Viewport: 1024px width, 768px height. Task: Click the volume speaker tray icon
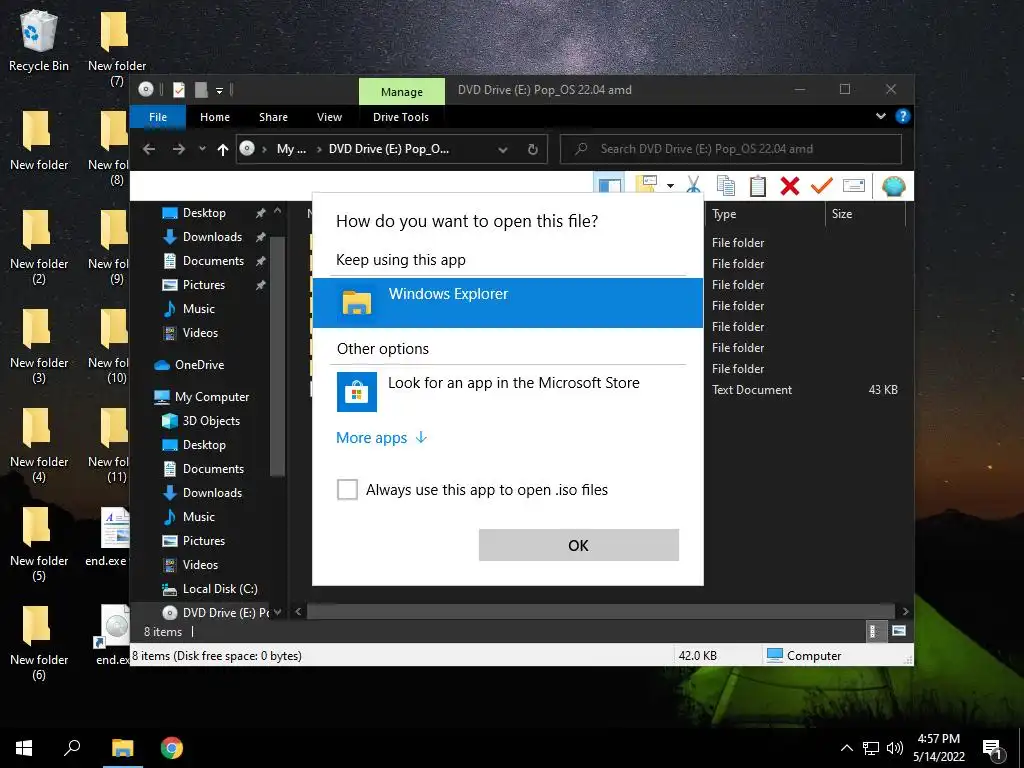click(895, 748)
